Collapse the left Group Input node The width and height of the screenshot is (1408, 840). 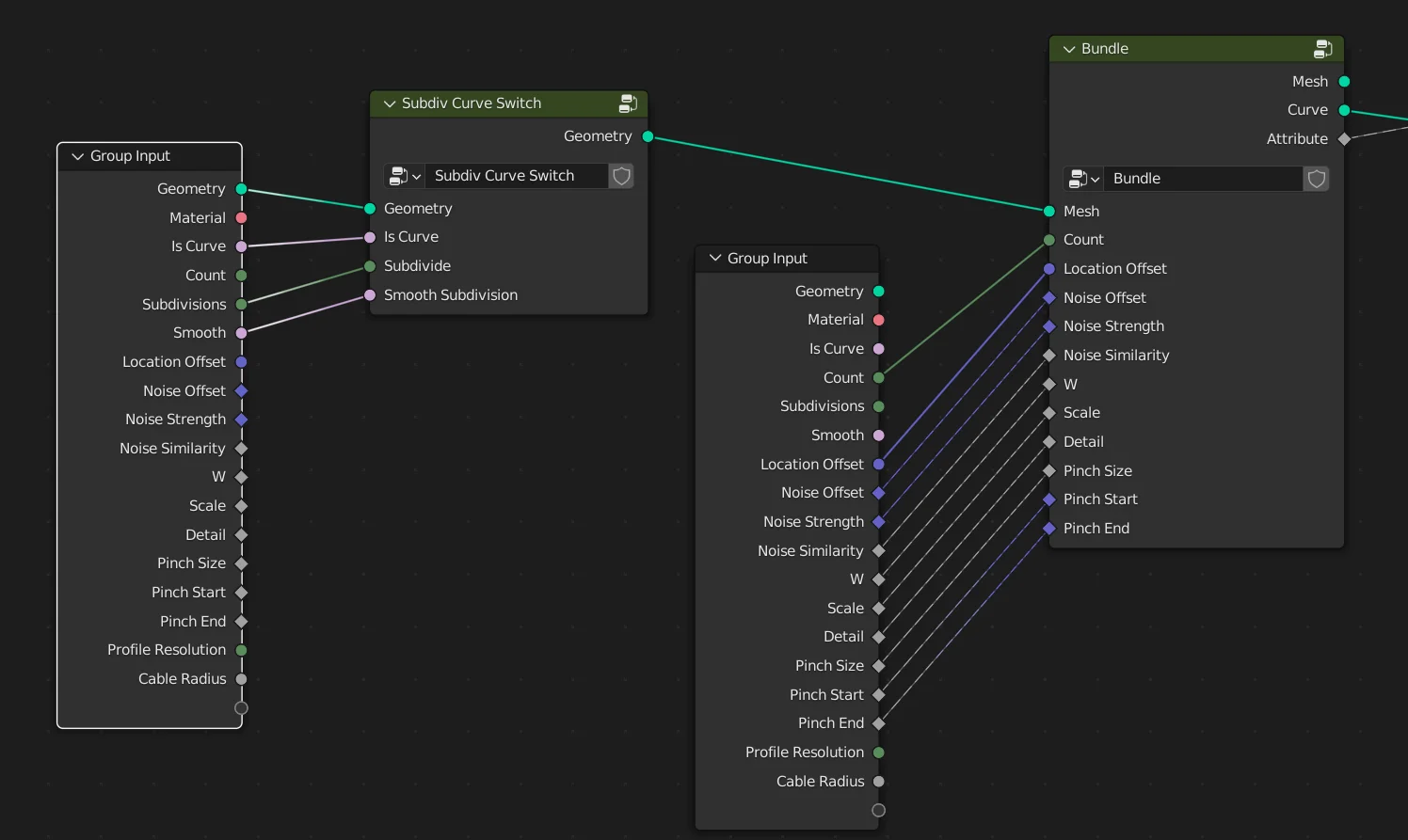[x=77, y=156]
